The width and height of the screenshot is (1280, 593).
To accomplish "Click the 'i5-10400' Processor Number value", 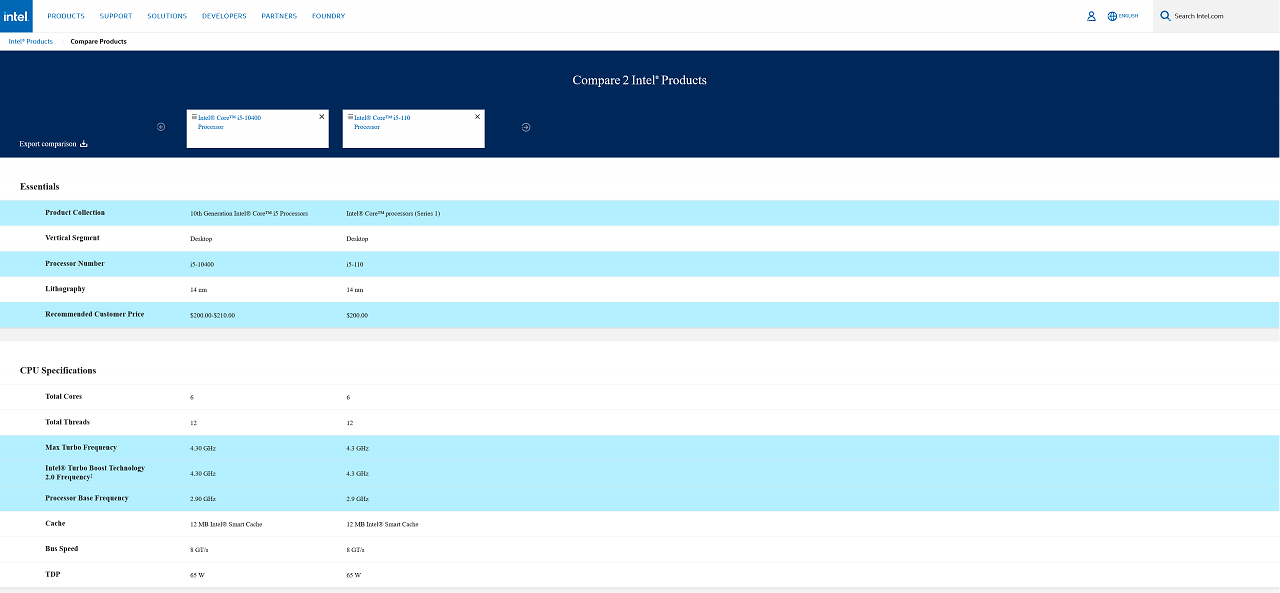I will coord(202,265).
